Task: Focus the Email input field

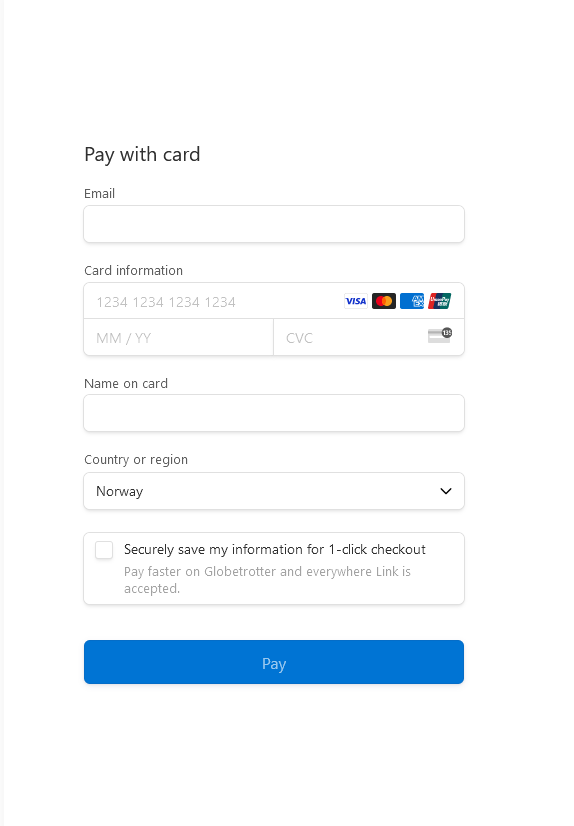Action: coord(274,224)
